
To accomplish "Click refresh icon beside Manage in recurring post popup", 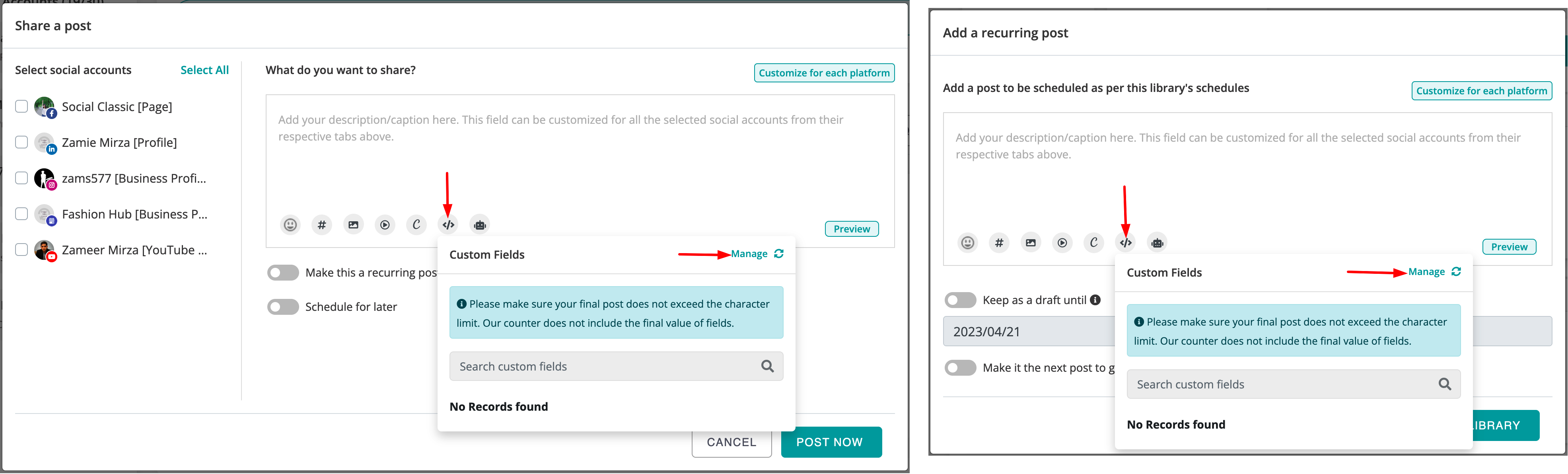I will [1456, 272].
